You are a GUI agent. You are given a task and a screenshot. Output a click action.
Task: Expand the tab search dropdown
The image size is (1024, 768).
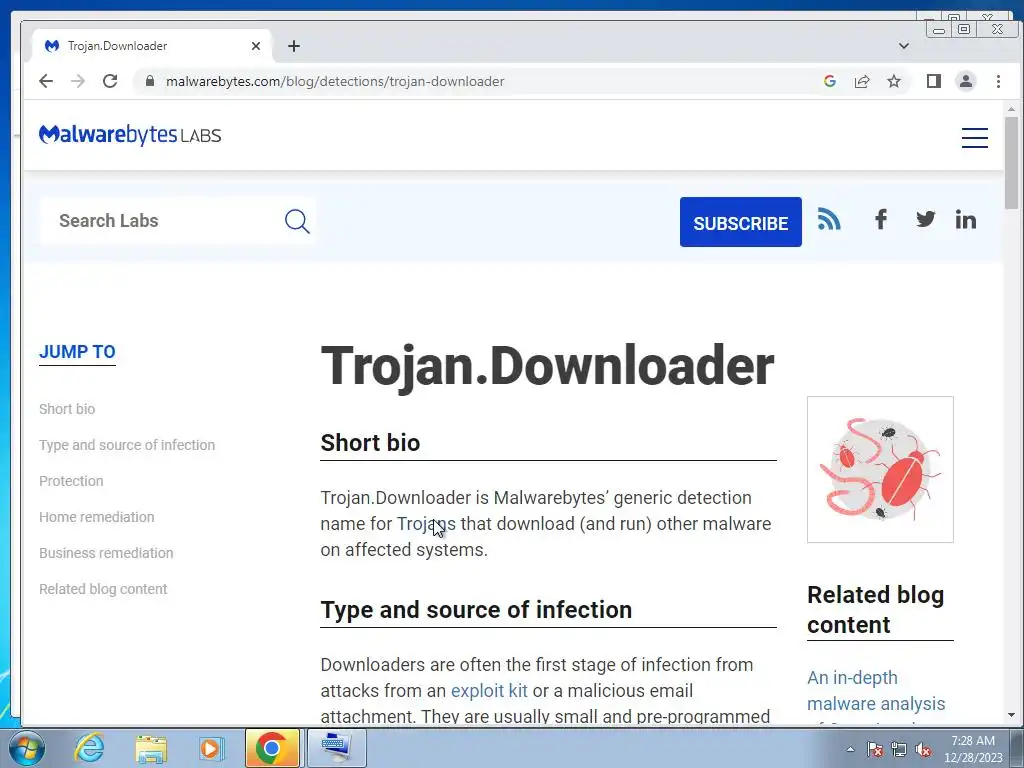(903, 46)
